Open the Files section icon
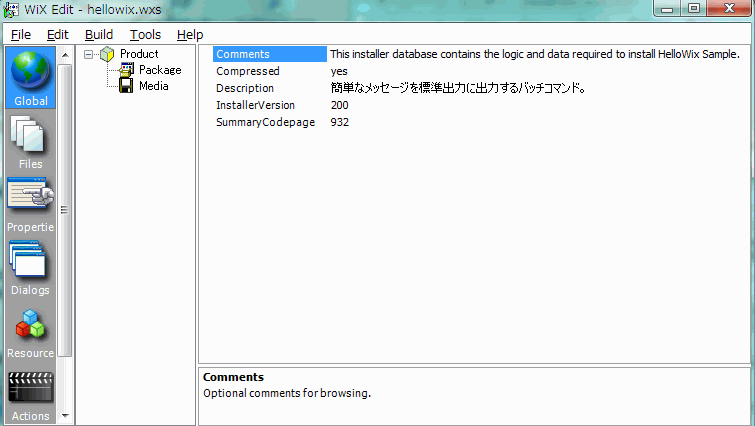 pyautogui.click(x=27, y=135)
